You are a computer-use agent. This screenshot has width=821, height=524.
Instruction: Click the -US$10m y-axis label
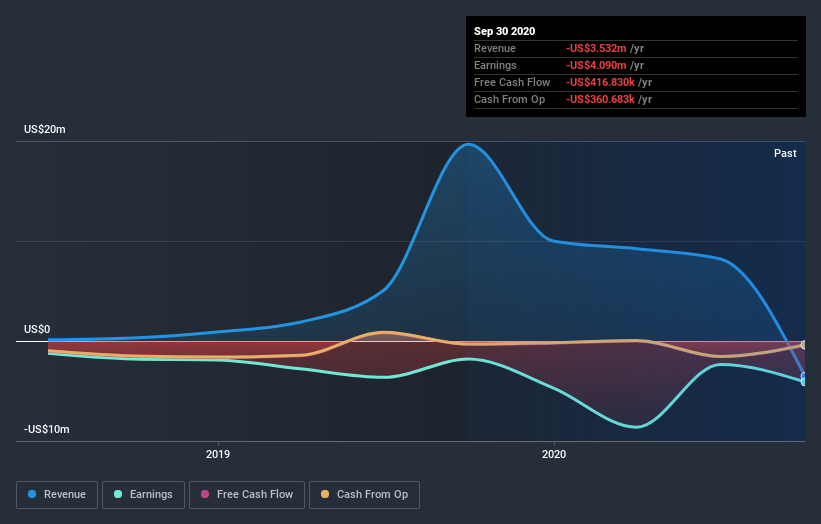point(47,429)
